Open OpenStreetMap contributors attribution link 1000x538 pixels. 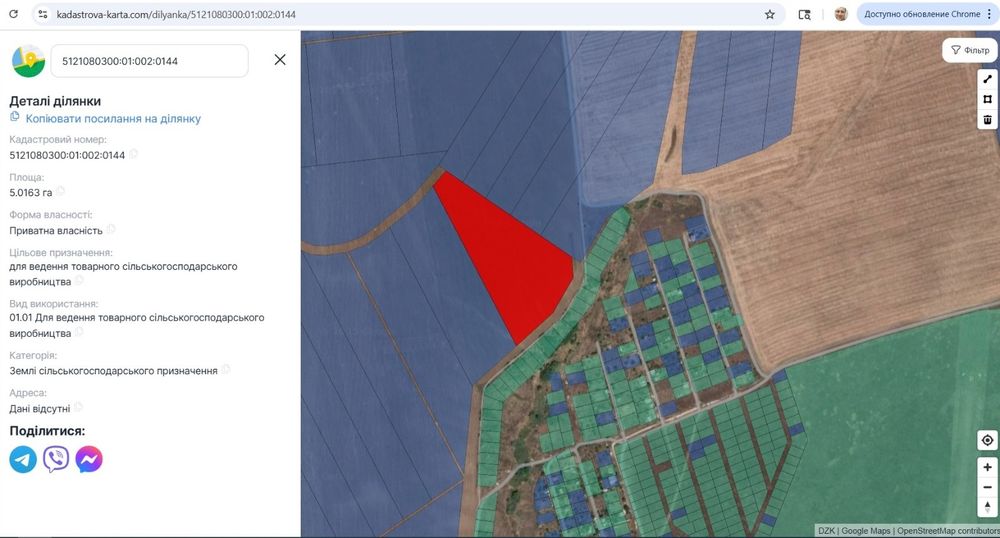[x=948, y=530]
